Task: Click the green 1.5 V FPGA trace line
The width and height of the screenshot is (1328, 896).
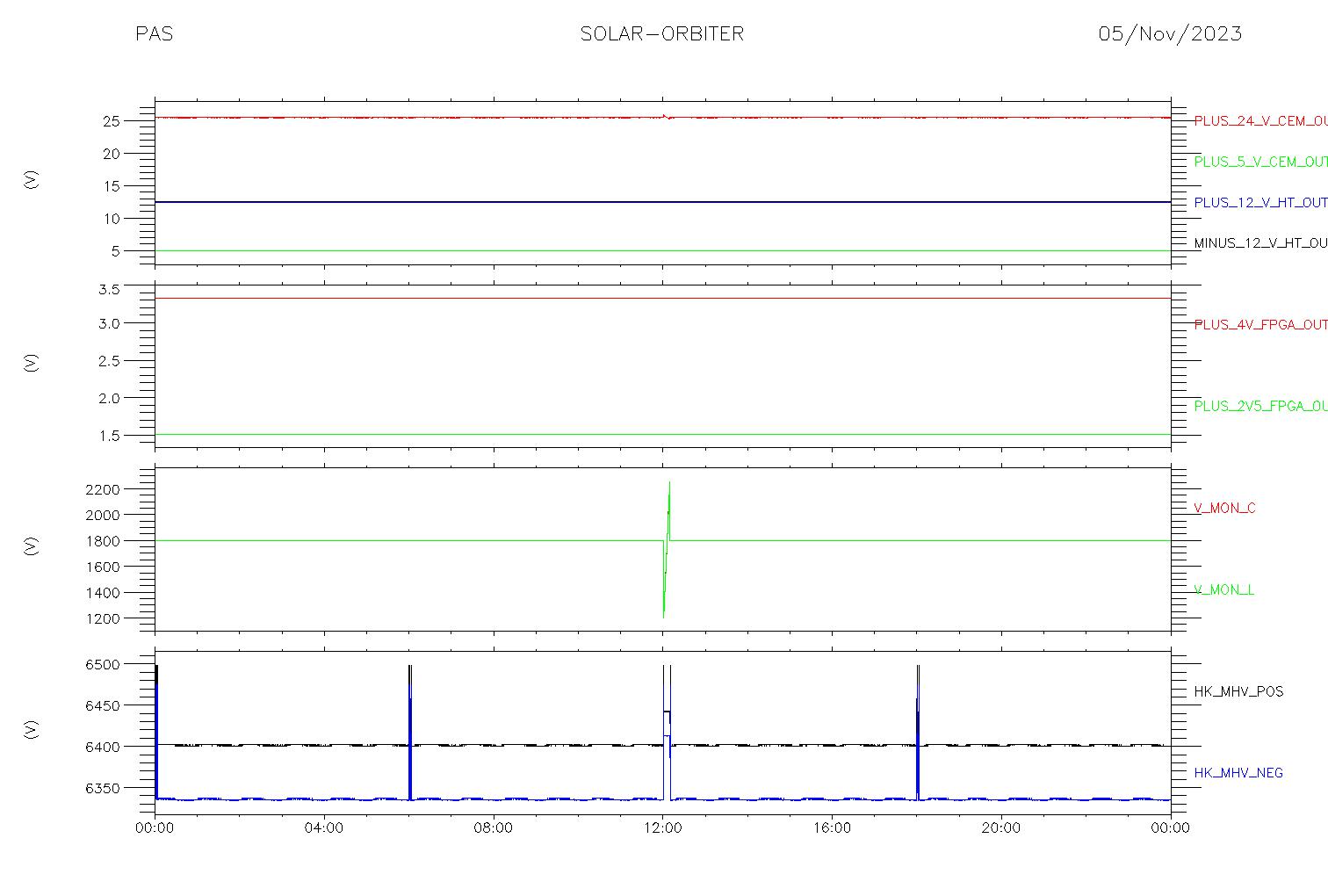Action: (x=662, y=434)
